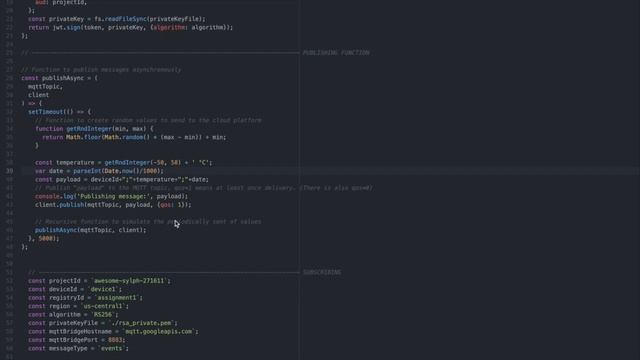Click the 'const projectId = awesome-sylph-271611' line
This screenshot has width=640, height=360.
click(99, 281)
